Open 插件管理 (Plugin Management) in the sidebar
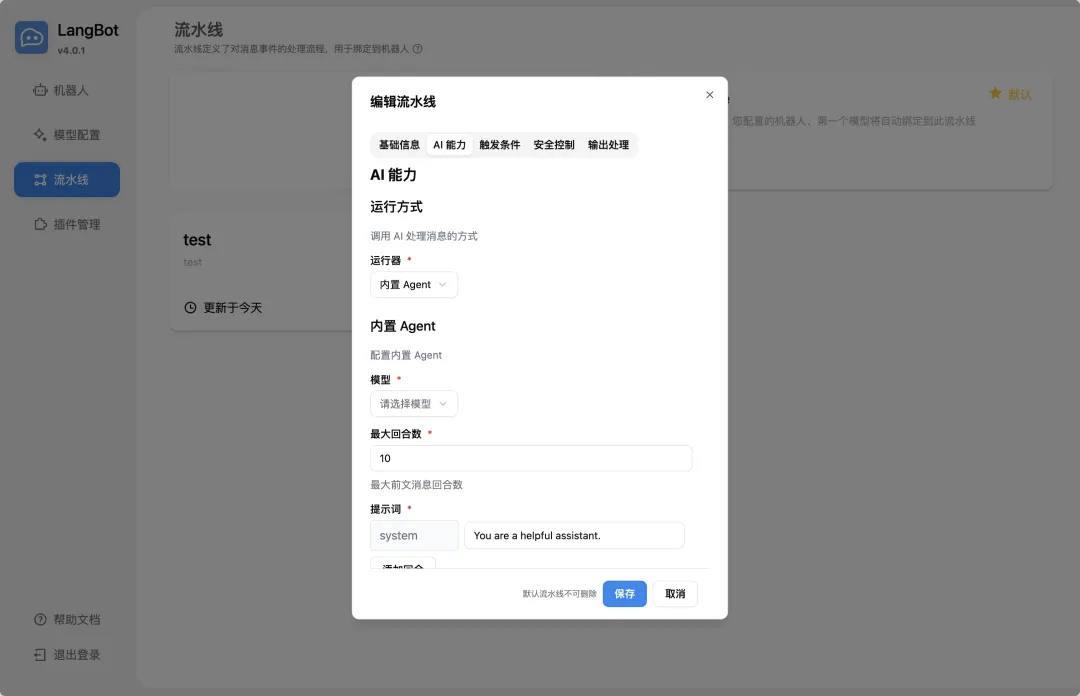Image resolution: width=1080 pixels, height=696 pixels. [x=66, y=224]
